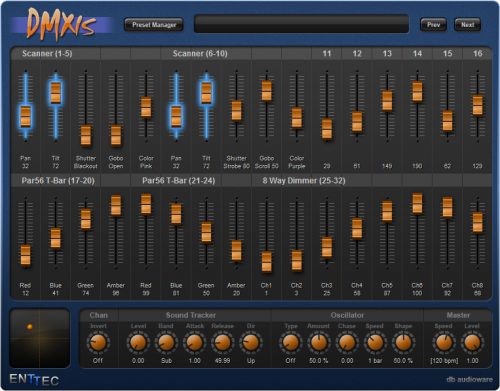The height and width of the screenshot is (391, 500).
Task: Select the Par56 T-Bar (17-20) header
Action: coord(58,181)
